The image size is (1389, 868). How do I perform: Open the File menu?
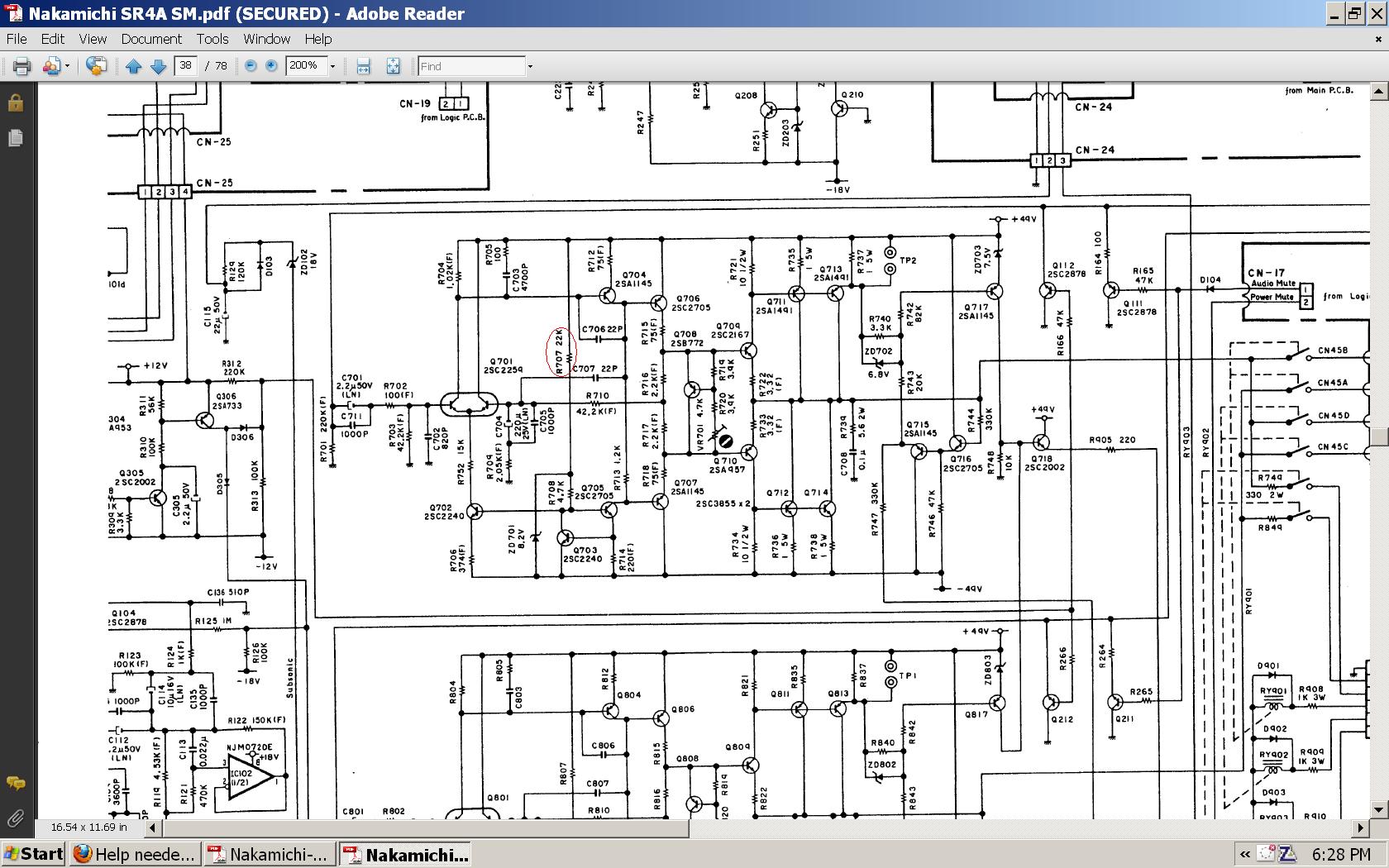click(17, 39)
